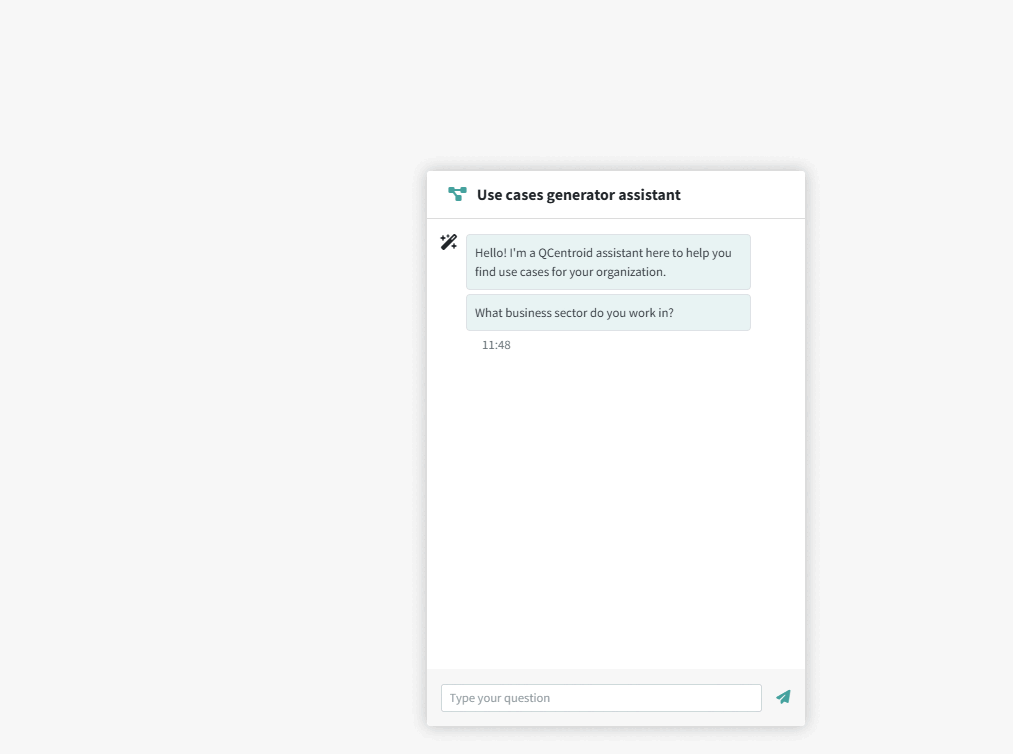Click the gray footer bar left of the send icon

coord(434,698)
